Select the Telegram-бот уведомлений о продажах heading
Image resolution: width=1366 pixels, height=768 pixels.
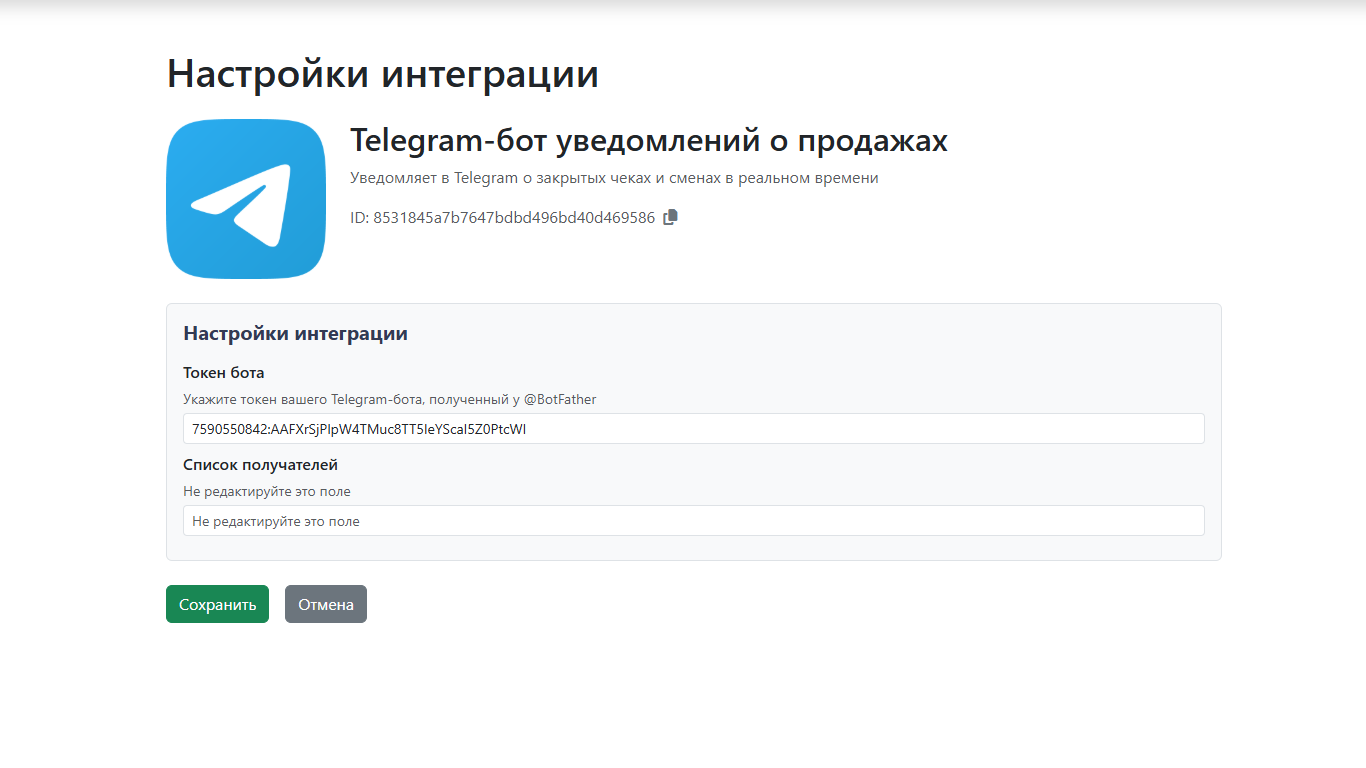click(x=648, y=141)
